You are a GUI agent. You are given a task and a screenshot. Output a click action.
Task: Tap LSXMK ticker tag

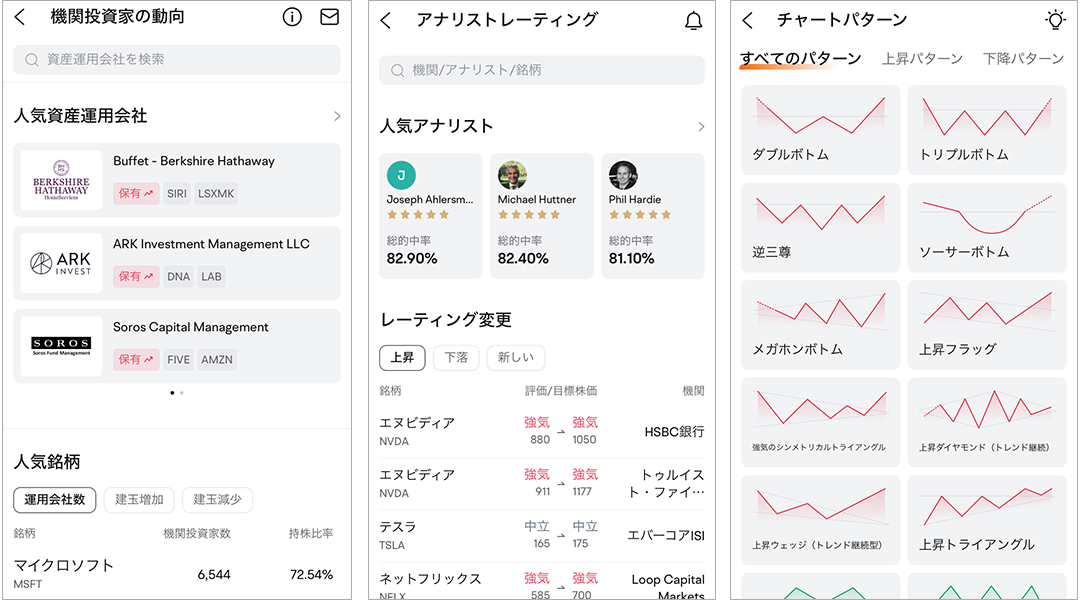pyautogui.click(x=216, y=194)
